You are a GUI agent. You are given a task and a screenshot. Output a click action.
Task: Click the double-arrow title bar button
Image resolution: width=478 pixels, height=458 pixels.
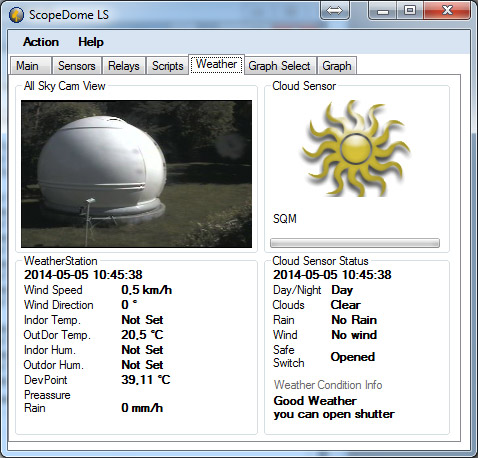335,10
